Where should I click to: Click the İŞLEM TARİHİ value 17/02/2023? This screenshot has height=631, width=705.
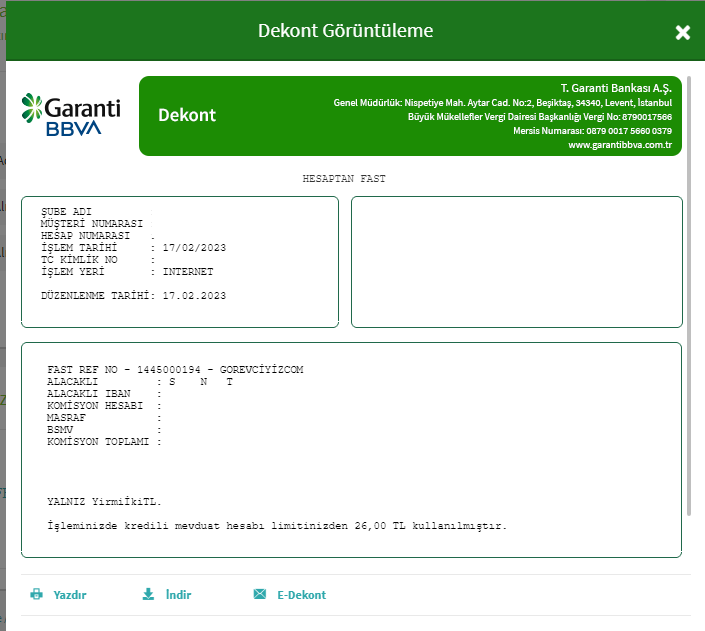194,248
